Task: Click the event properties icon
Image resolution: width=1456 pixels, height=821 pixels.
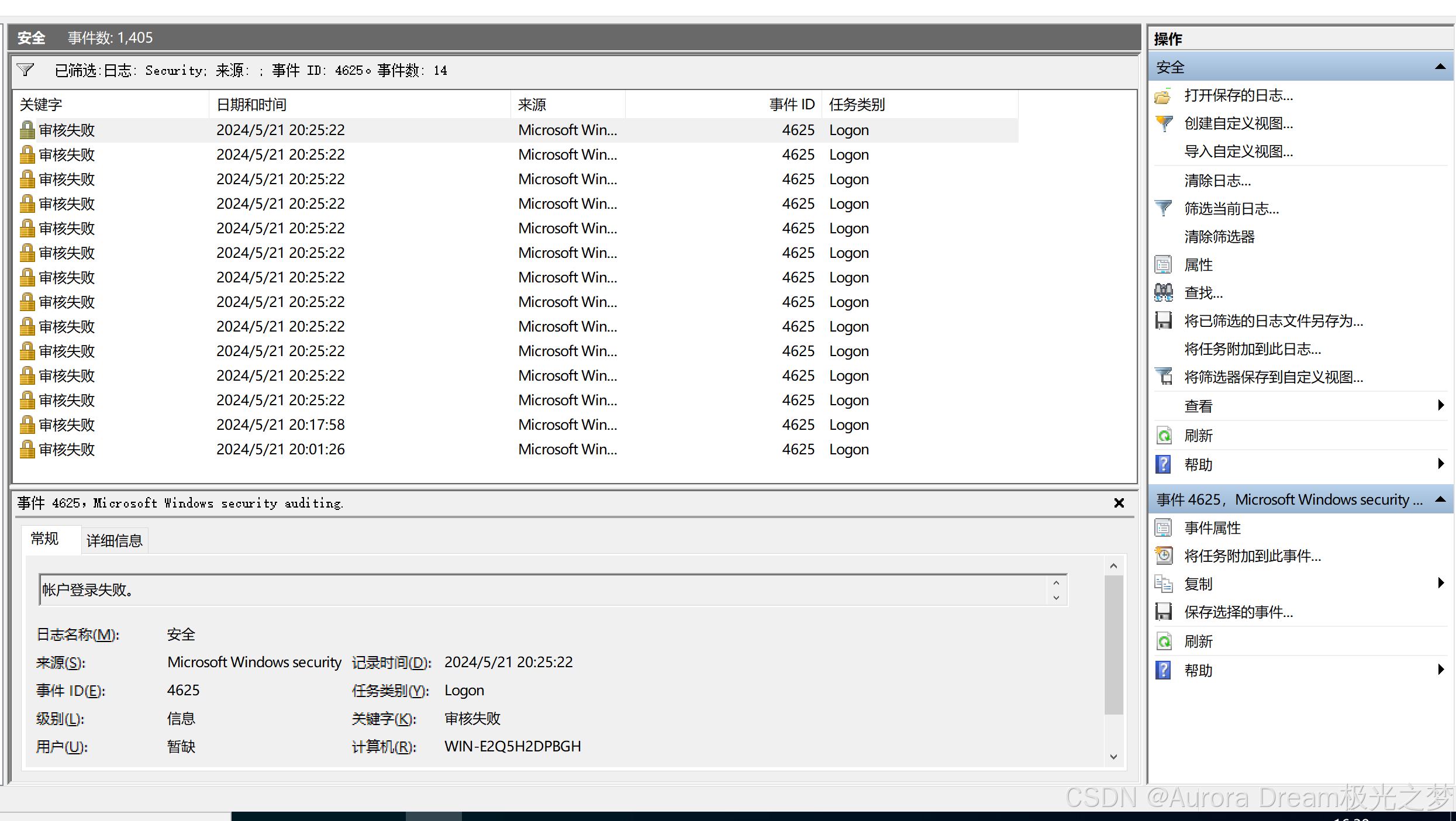Action: coord(1163,527)
